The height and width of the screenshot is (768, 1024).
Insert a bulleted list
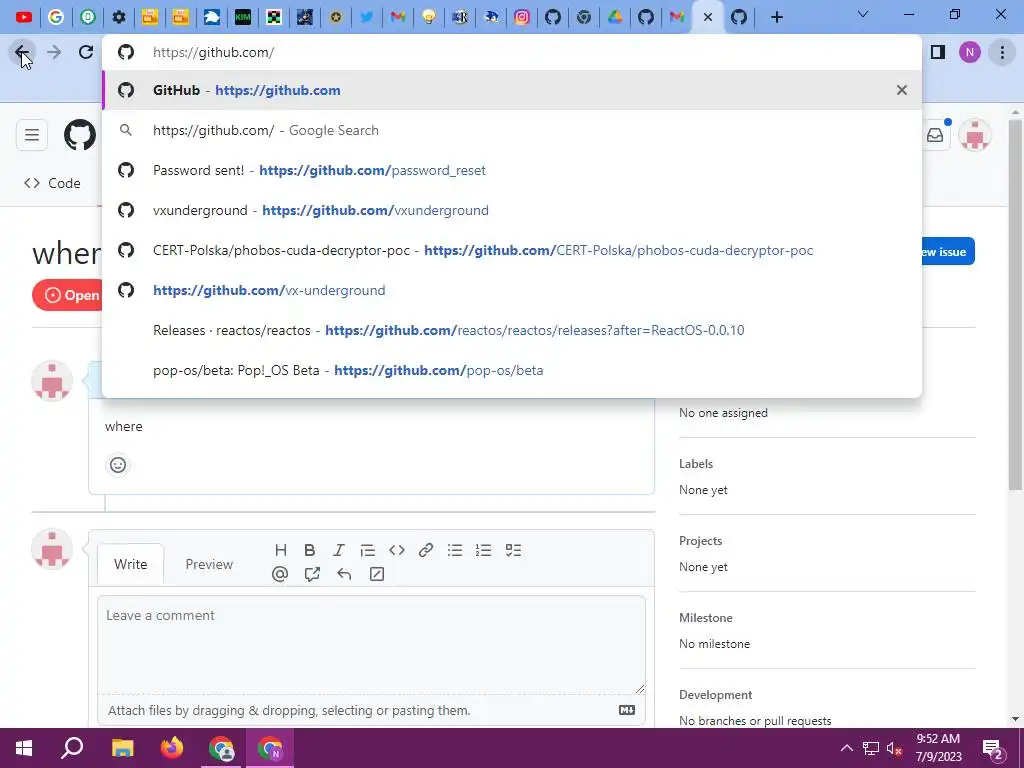click(x=455, y=551)
